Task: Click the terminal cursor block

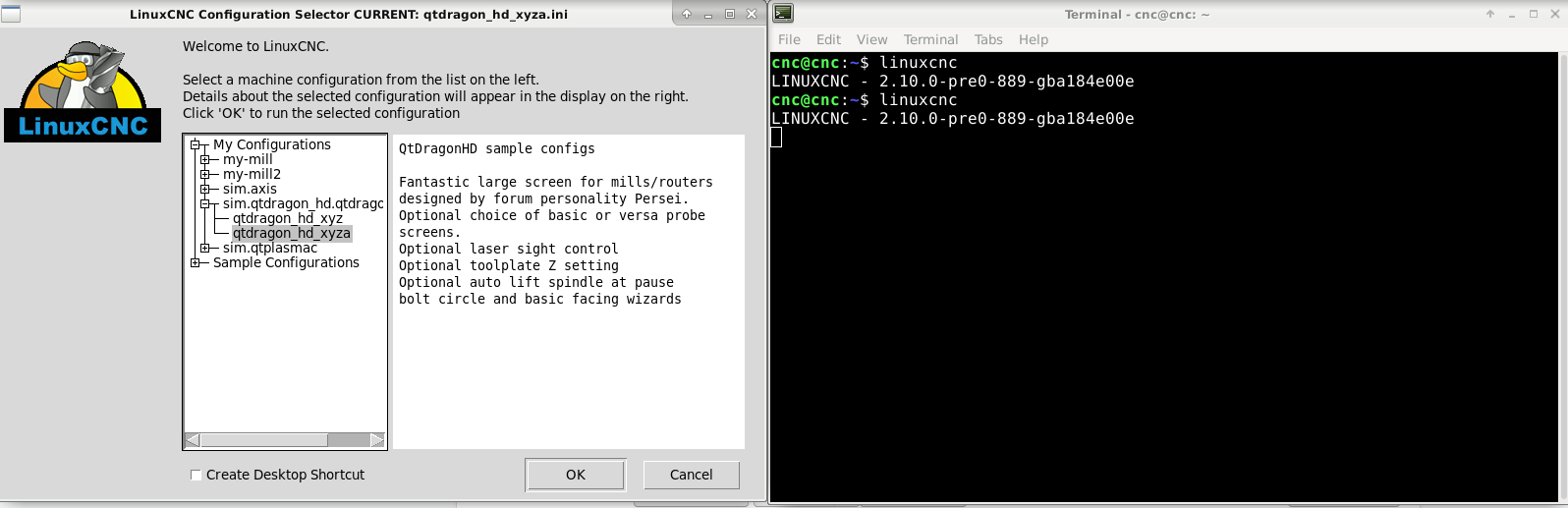Action: pyautogui.click(x=776, y=138)
